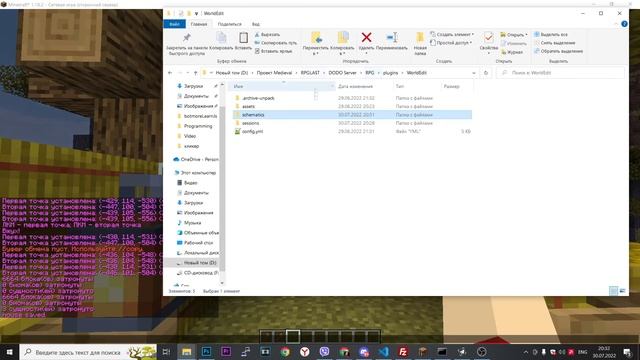Click DODO Server in the address breadcrumb
The height and width of the screenshot is (360, 640).
[x=342, y=73]
